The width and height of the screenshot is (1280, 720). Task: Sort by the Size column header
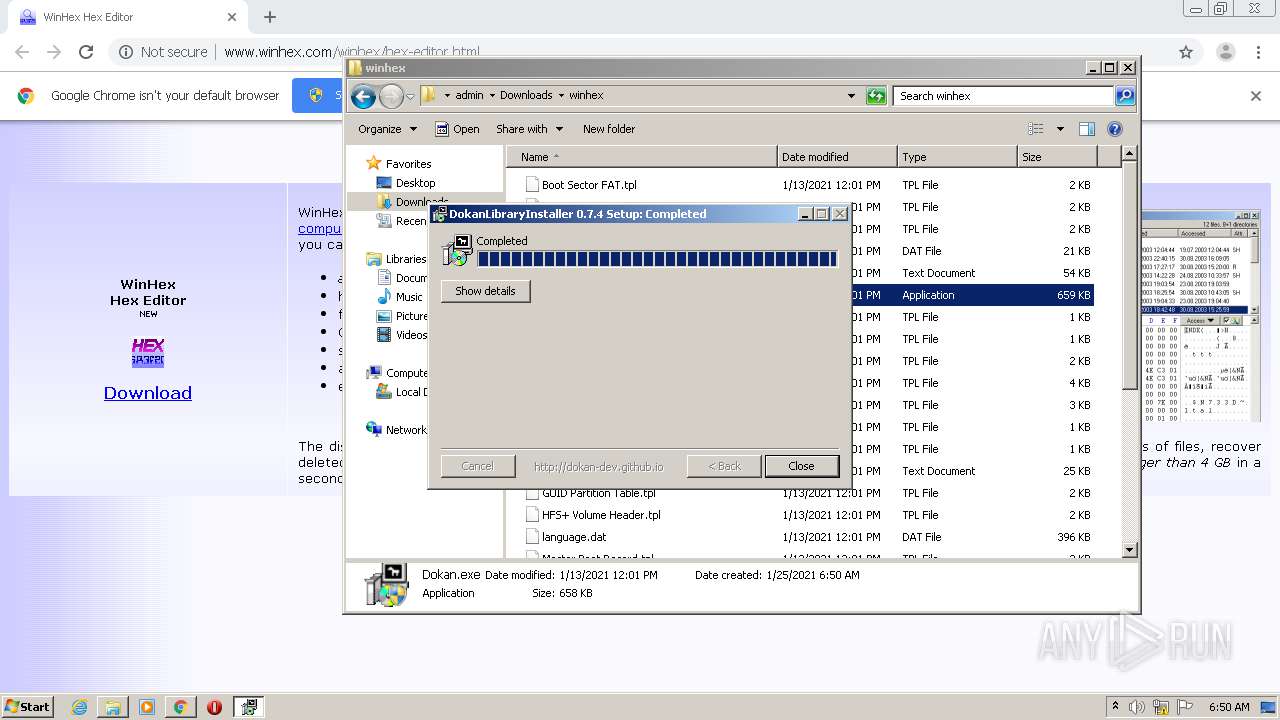point(1057,157)
